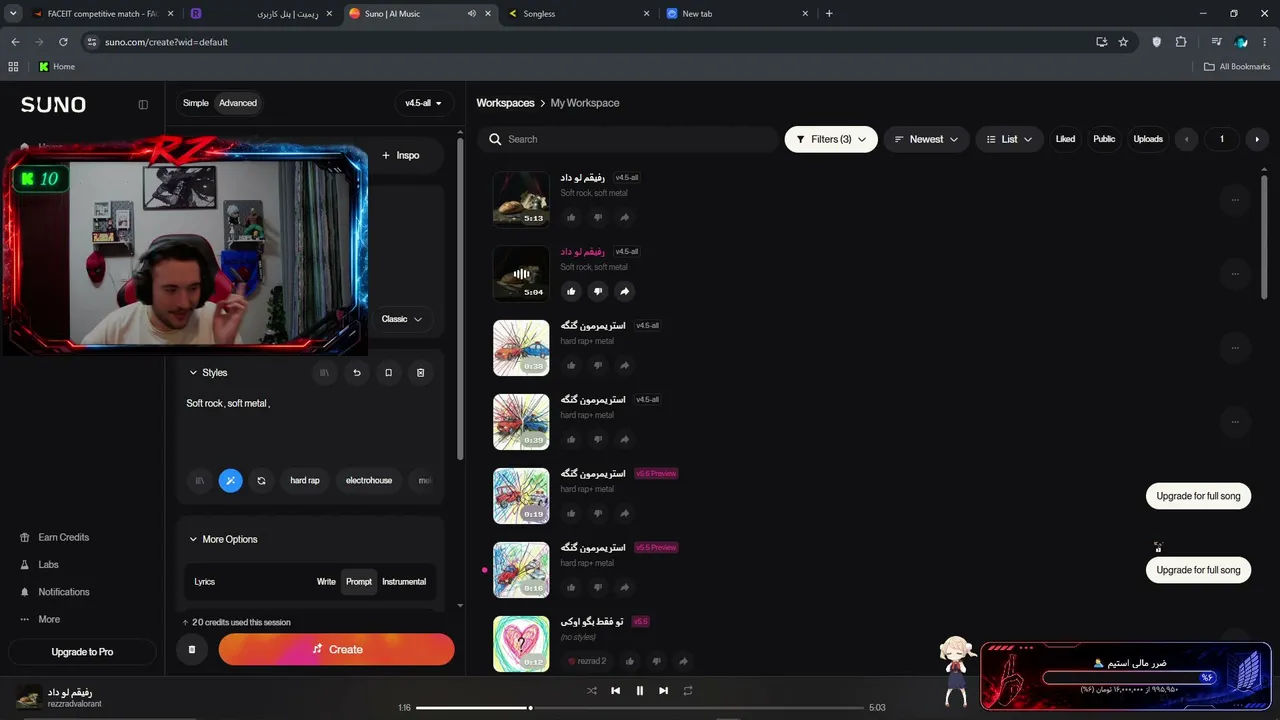Share the 0:39 hard rap+ metal song
Screen dimensions: 1280x720
[625, 439]
